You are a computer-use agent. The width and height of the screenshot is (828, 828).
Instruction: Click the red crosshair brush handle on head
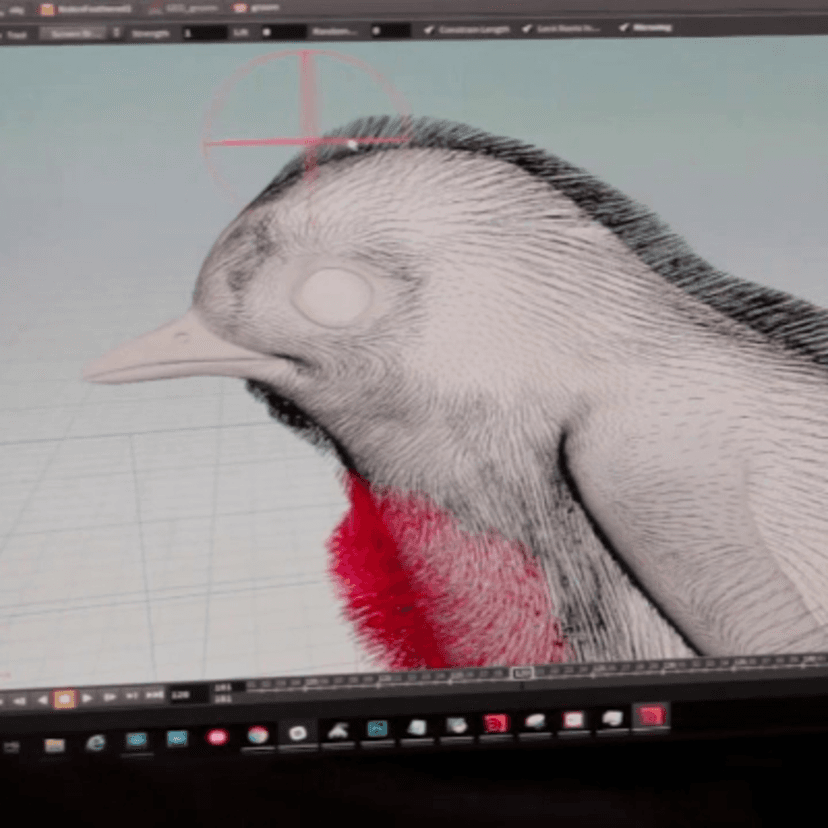coord(306,141)
